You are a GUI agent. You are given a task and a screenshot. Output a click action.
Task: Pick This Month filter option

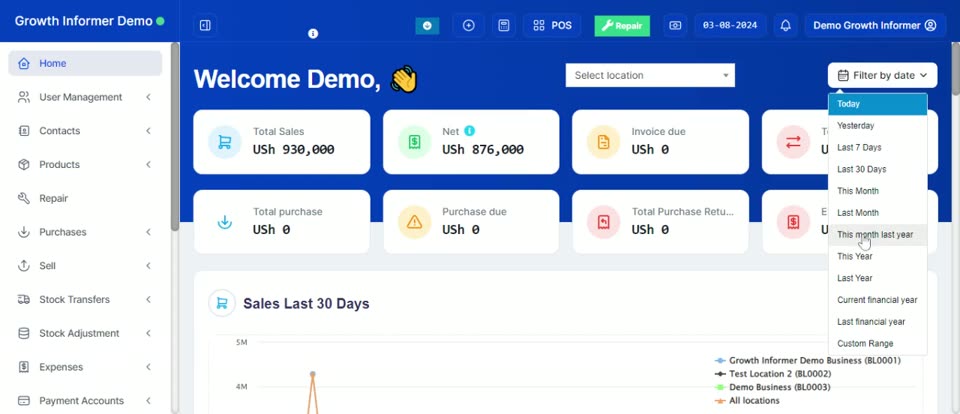[877, 191]
